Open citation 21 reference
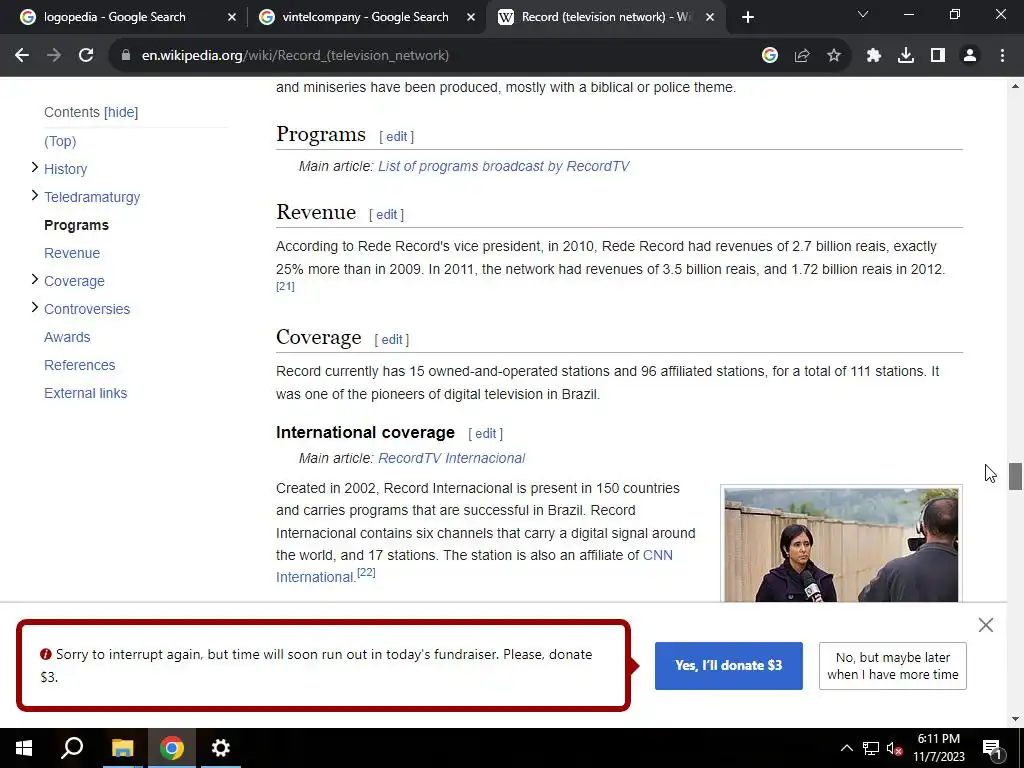 point(285,286)
